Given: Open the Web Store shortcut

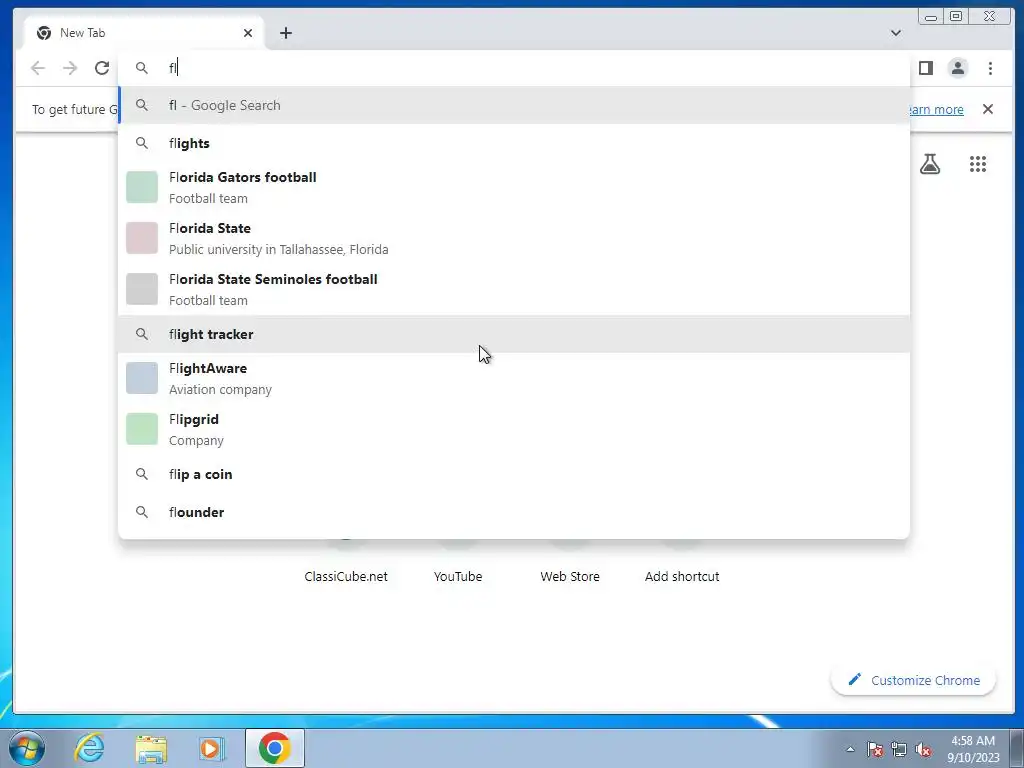Looking at the screenshot, I should coord(569,576).
